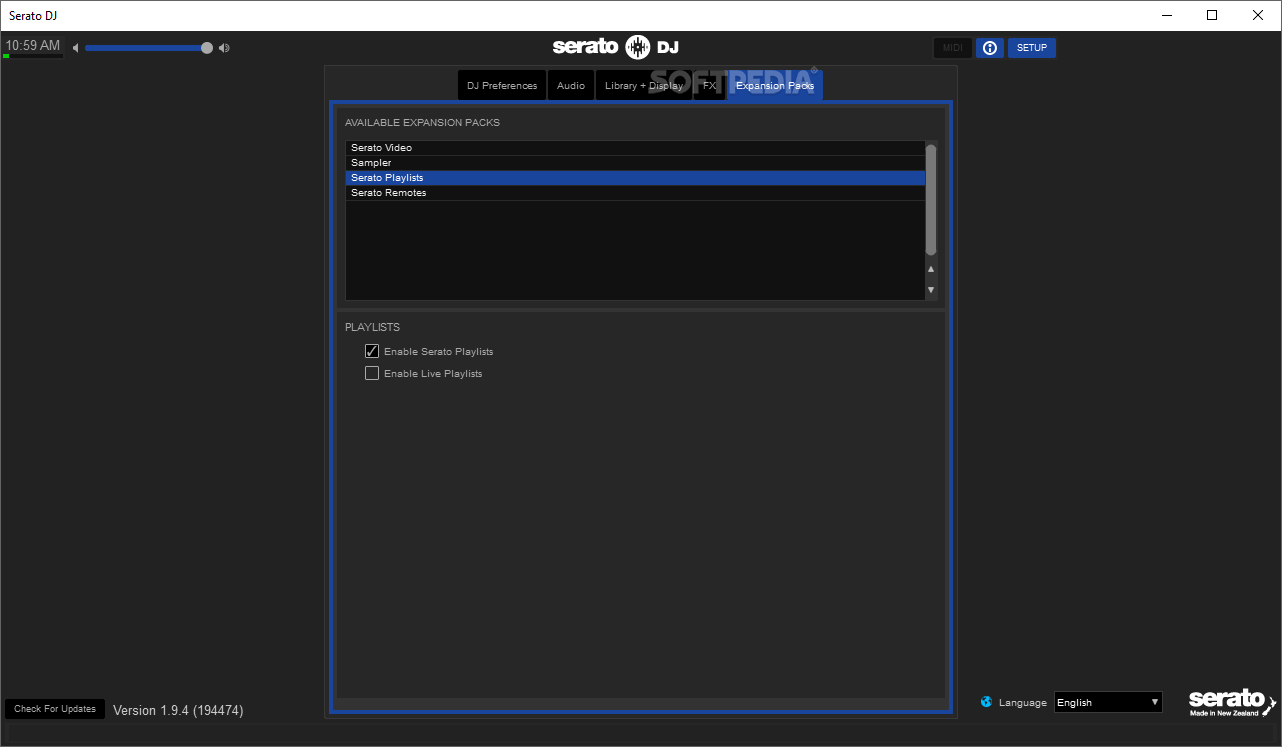Click the Check For Updates button
The width and height of the screenshot is (1282, 747).
tap(55, 709)
